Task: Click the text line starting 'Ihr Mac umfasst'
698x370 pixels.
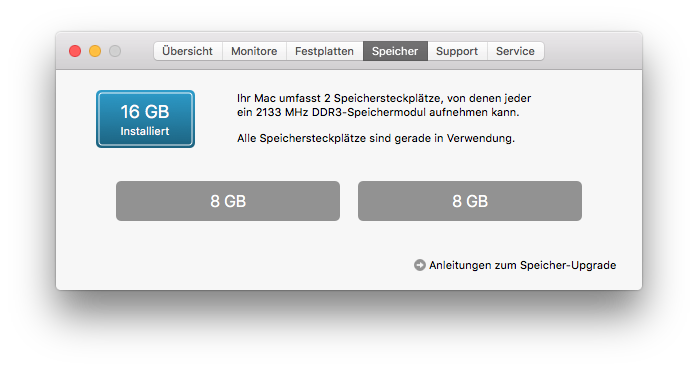Action: click(x=384, y=98)
